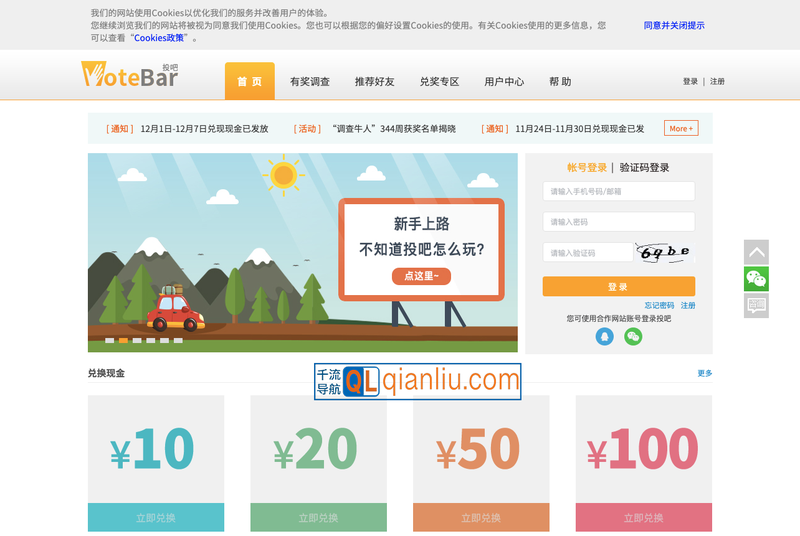Open the Cookies政策 link
The width and height of the screenshot is (800, 536).
click(159, 38)
